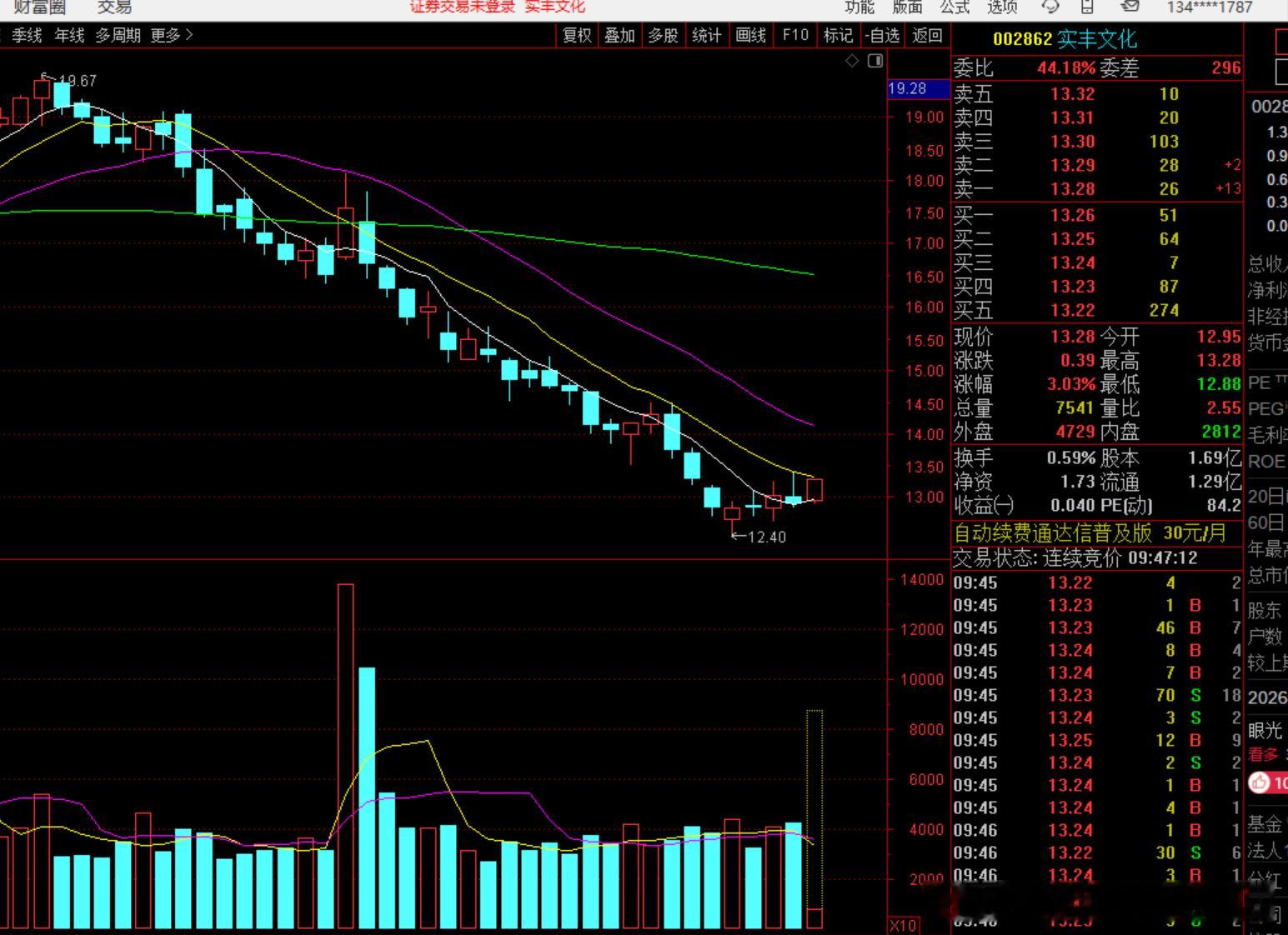
Task: Click -自选 to remove from watchlist
Action: [x=882, y=35]
